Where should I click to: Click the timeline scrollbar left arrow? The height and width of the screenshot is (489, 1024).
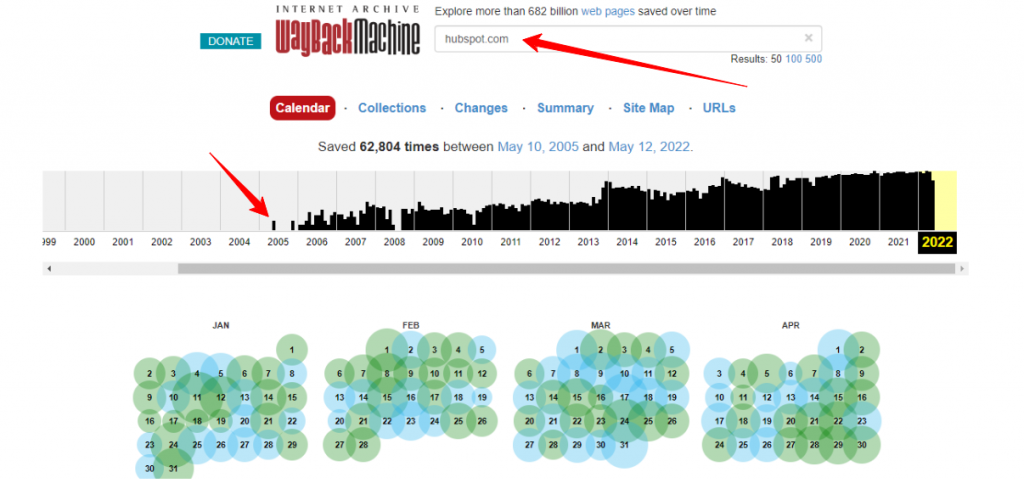tap(49, 269)
